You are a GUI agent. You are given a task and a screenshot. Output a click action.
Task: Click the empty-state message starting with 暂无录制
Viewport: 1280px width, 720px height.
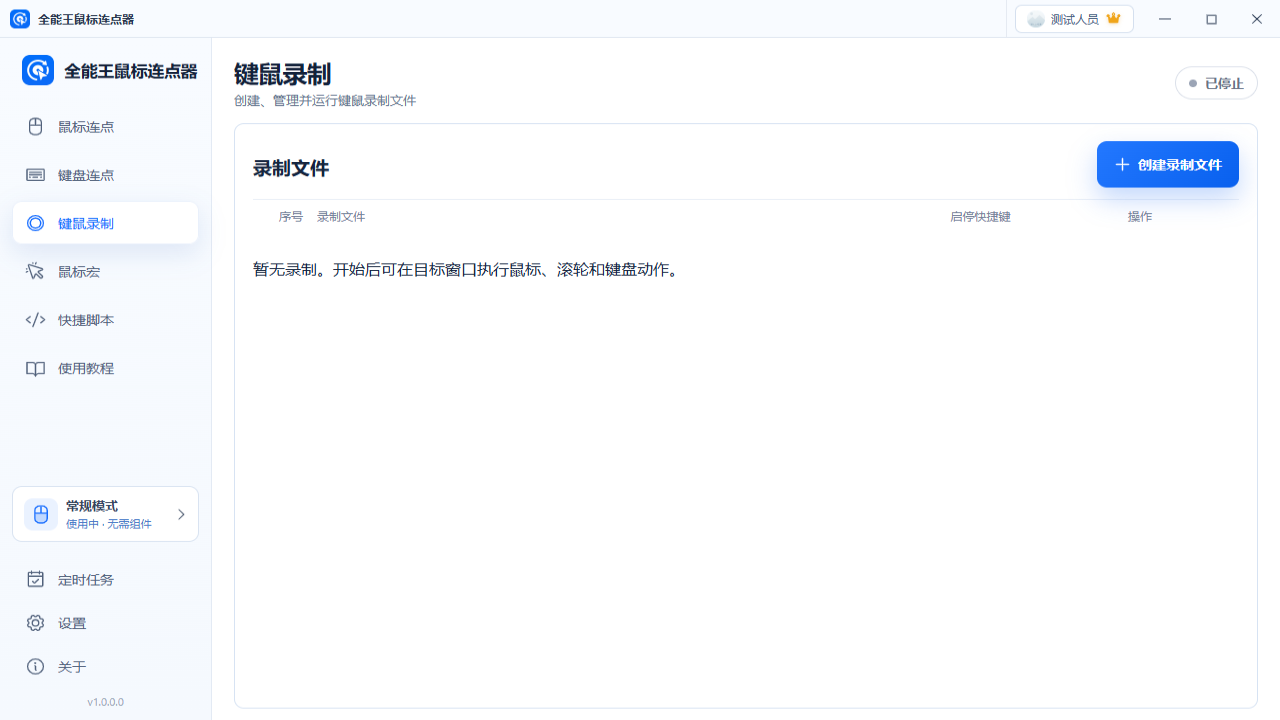point(466,270)
